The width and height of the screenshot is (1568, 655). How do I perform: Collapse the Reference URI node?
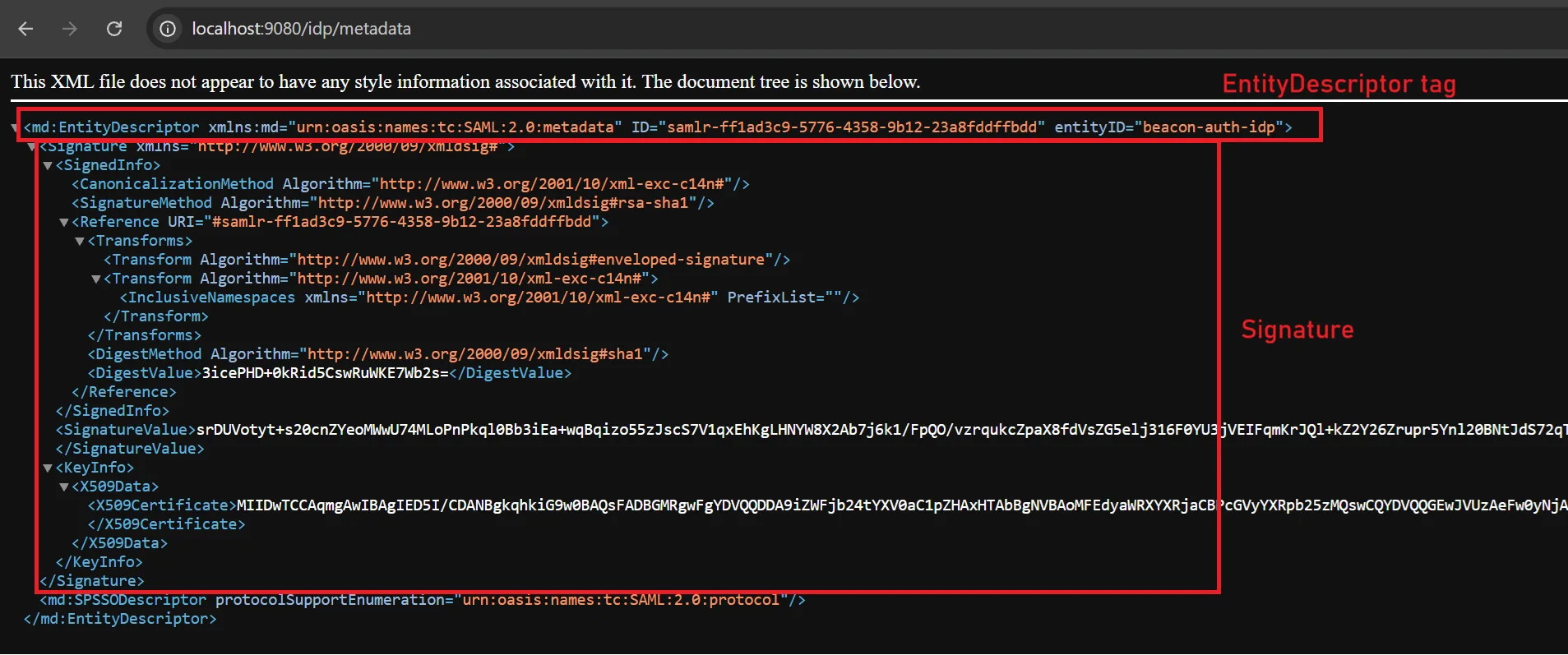64,222
